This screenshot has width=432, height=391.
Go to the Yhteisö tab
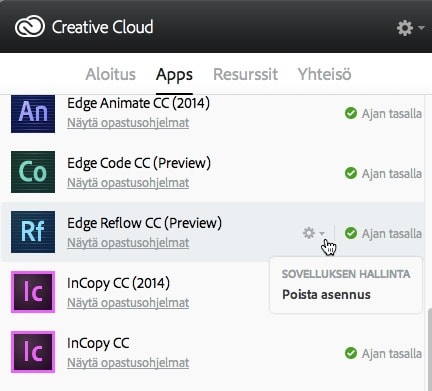324,74
